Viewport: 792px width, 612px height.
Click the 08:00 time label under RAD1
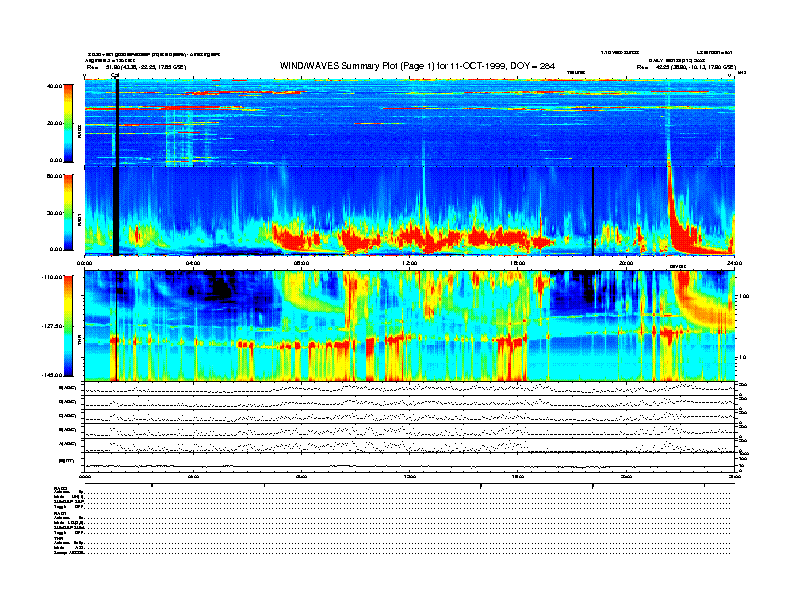tap(301, 263)
